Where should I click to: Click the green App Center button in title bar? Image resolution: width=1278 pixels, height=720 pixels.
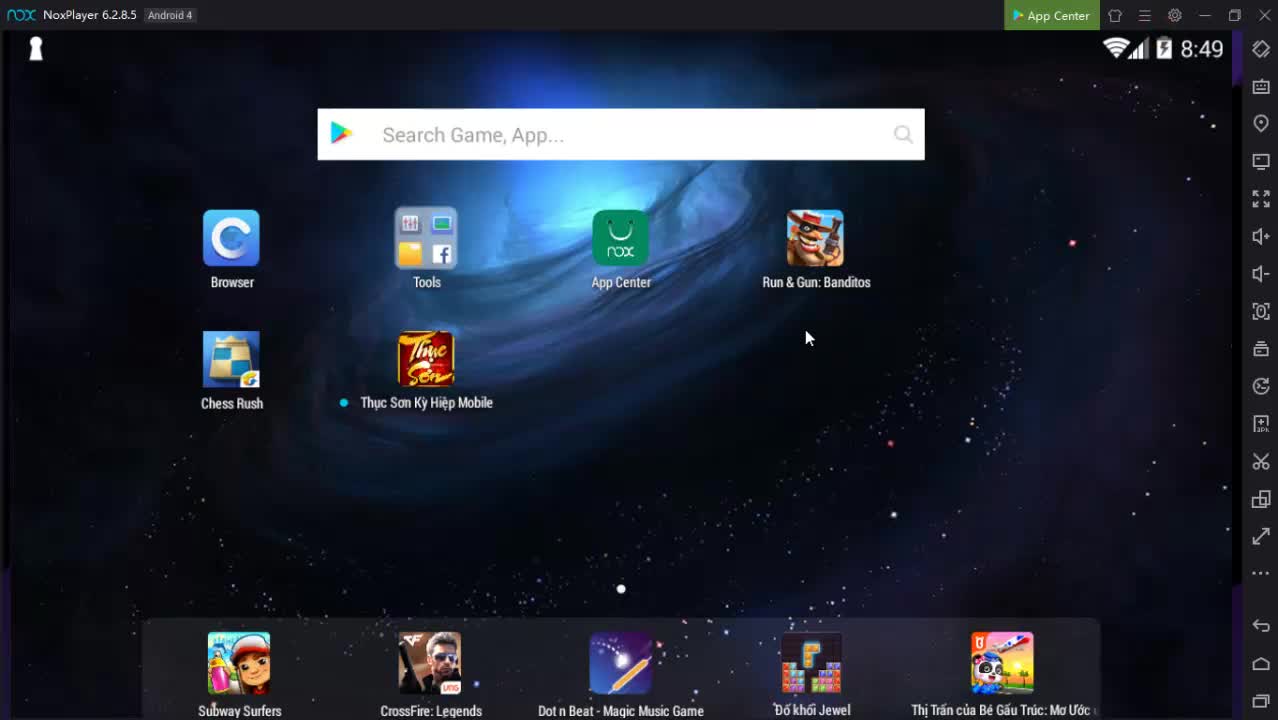[1052, 15]
